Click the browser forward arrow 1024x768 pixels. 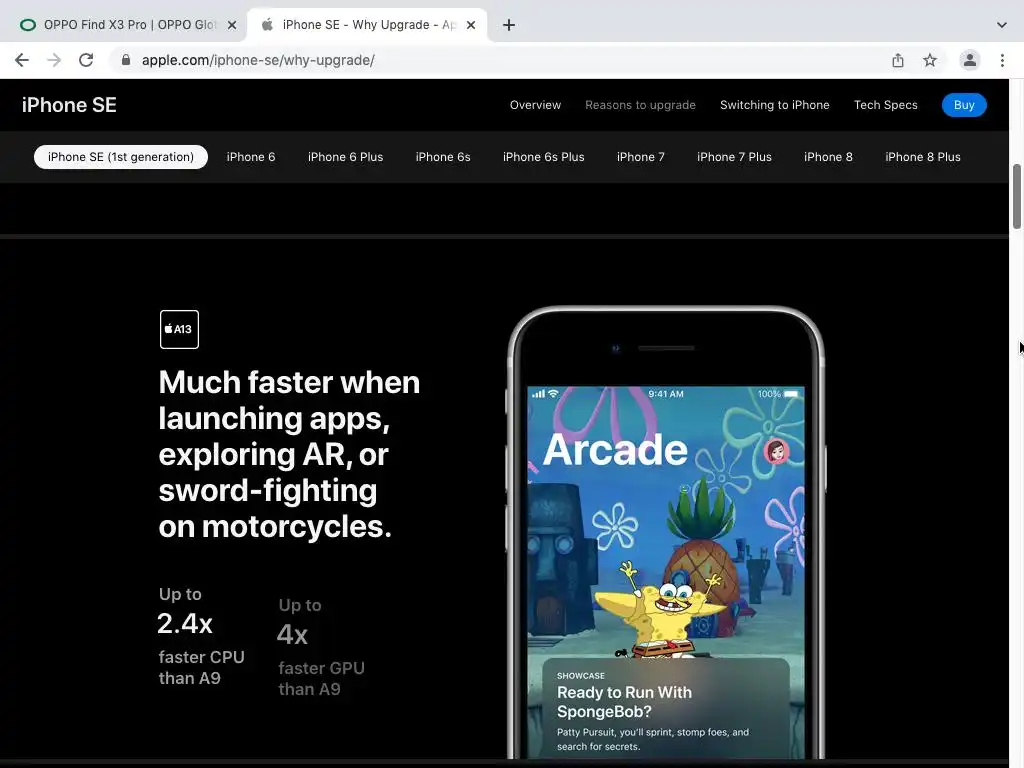pyautogui.click(x=54, y=60)
